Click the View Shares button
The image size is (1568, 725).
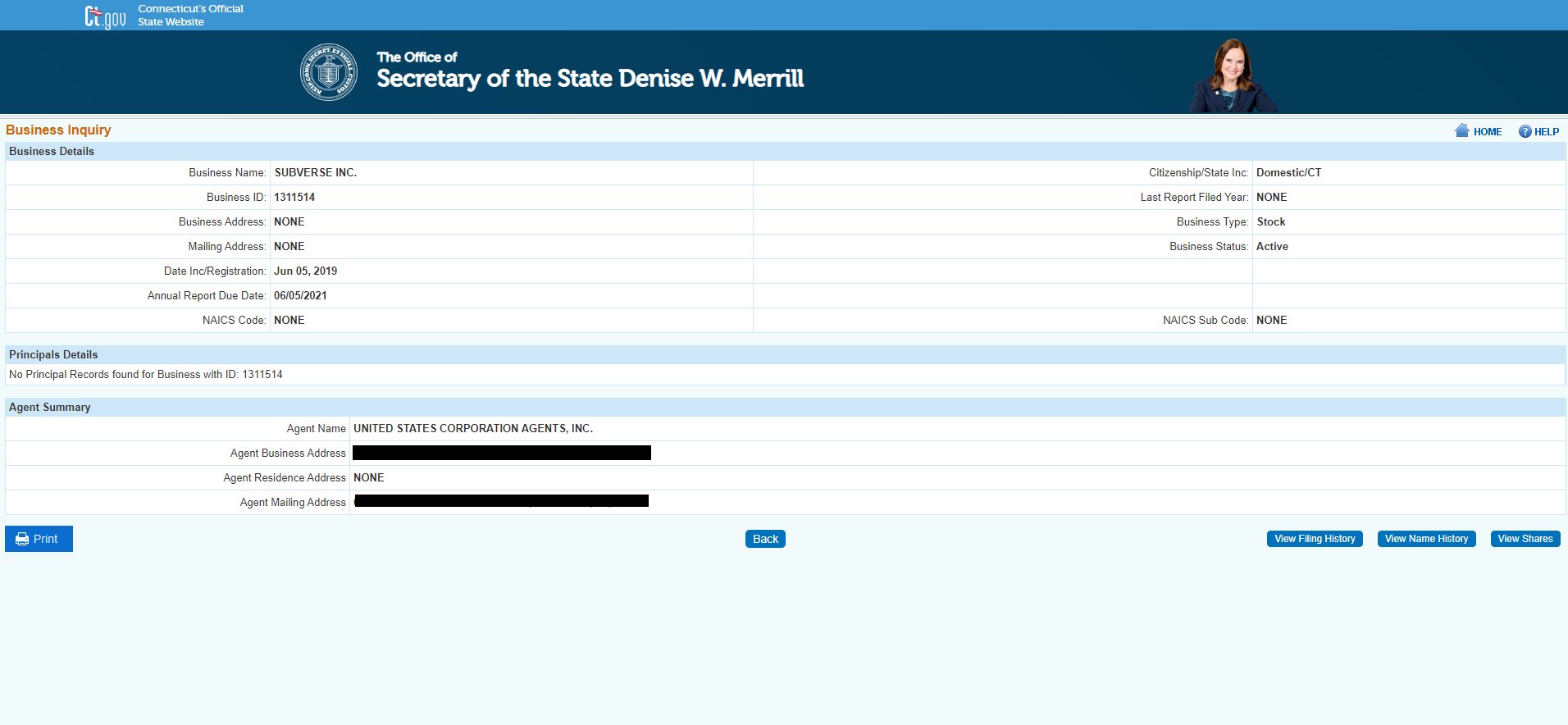tap(1525, 539)
